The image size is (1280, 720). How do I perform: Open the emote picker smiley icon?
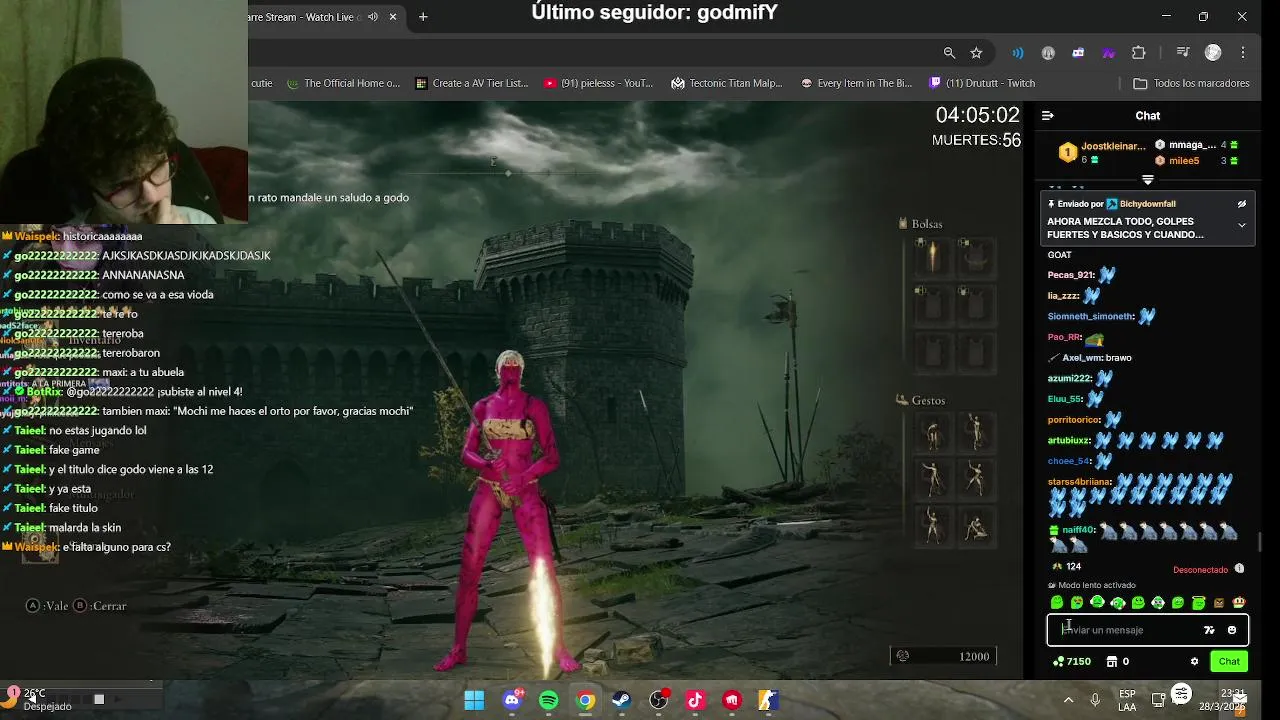click(x=1232, y=630)
